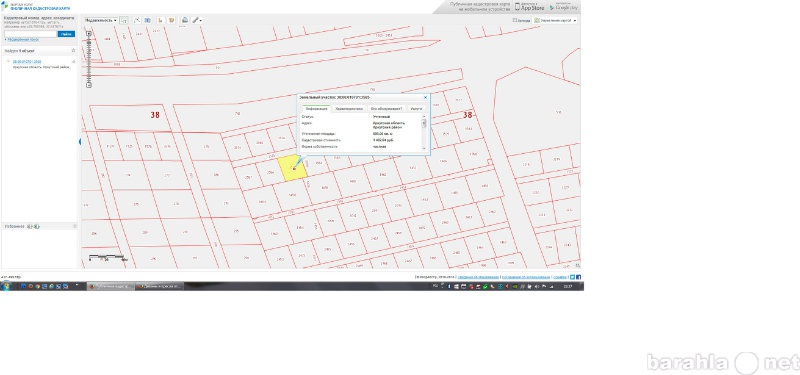Viewport: 800px width, 375px height.
Task: Click the Windows Start button
Action: (6, 287)
